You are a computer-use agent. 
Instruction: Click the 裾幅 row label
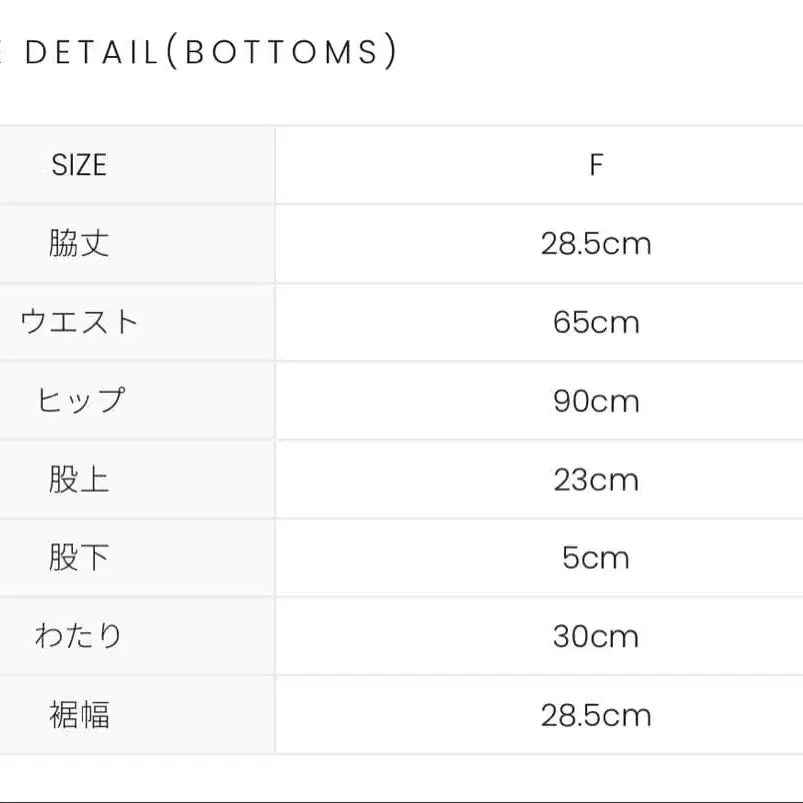79,715
